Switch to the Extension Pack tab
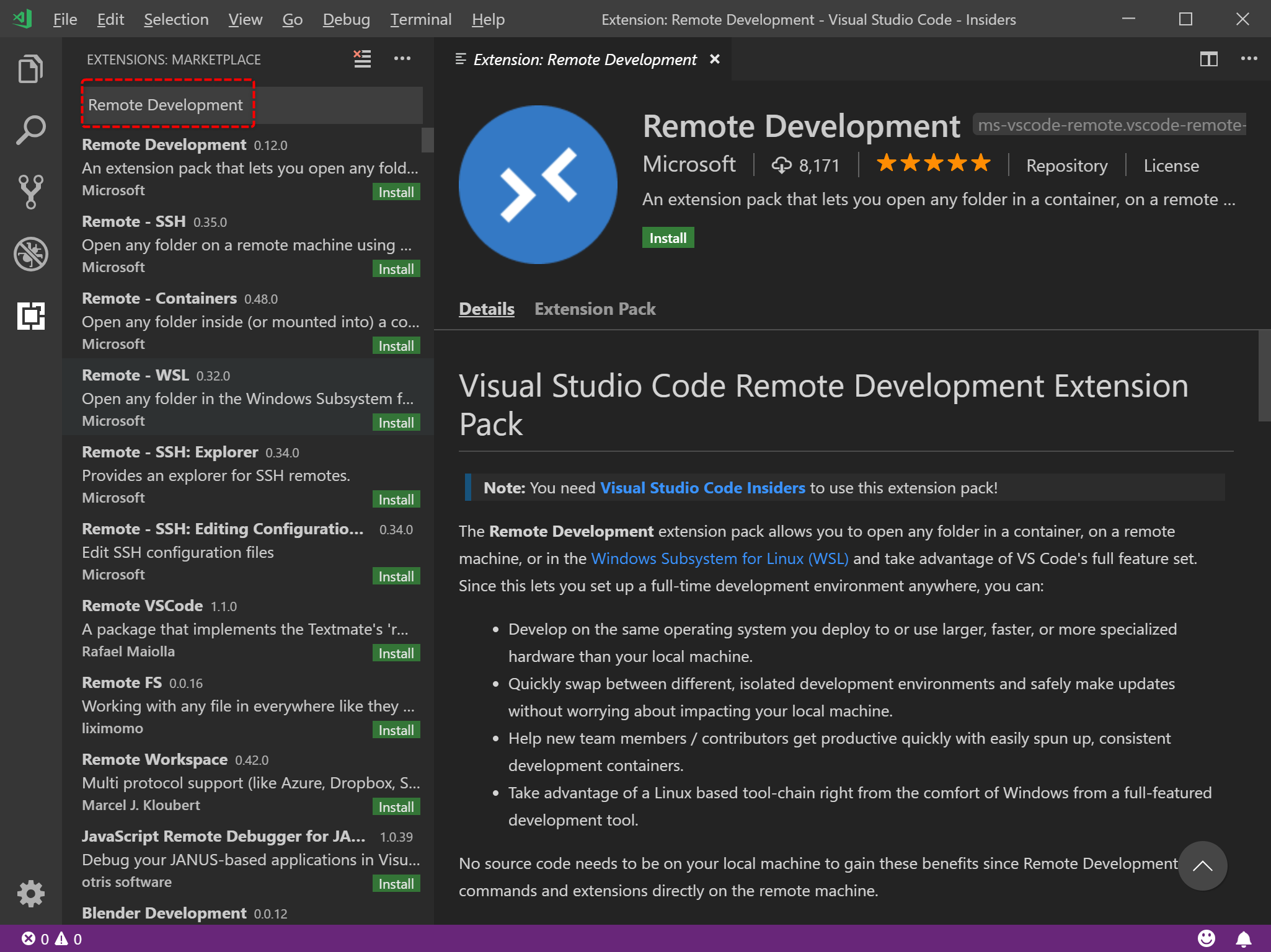The height and width of the screenshot is (952, 1271). [595, 309]
